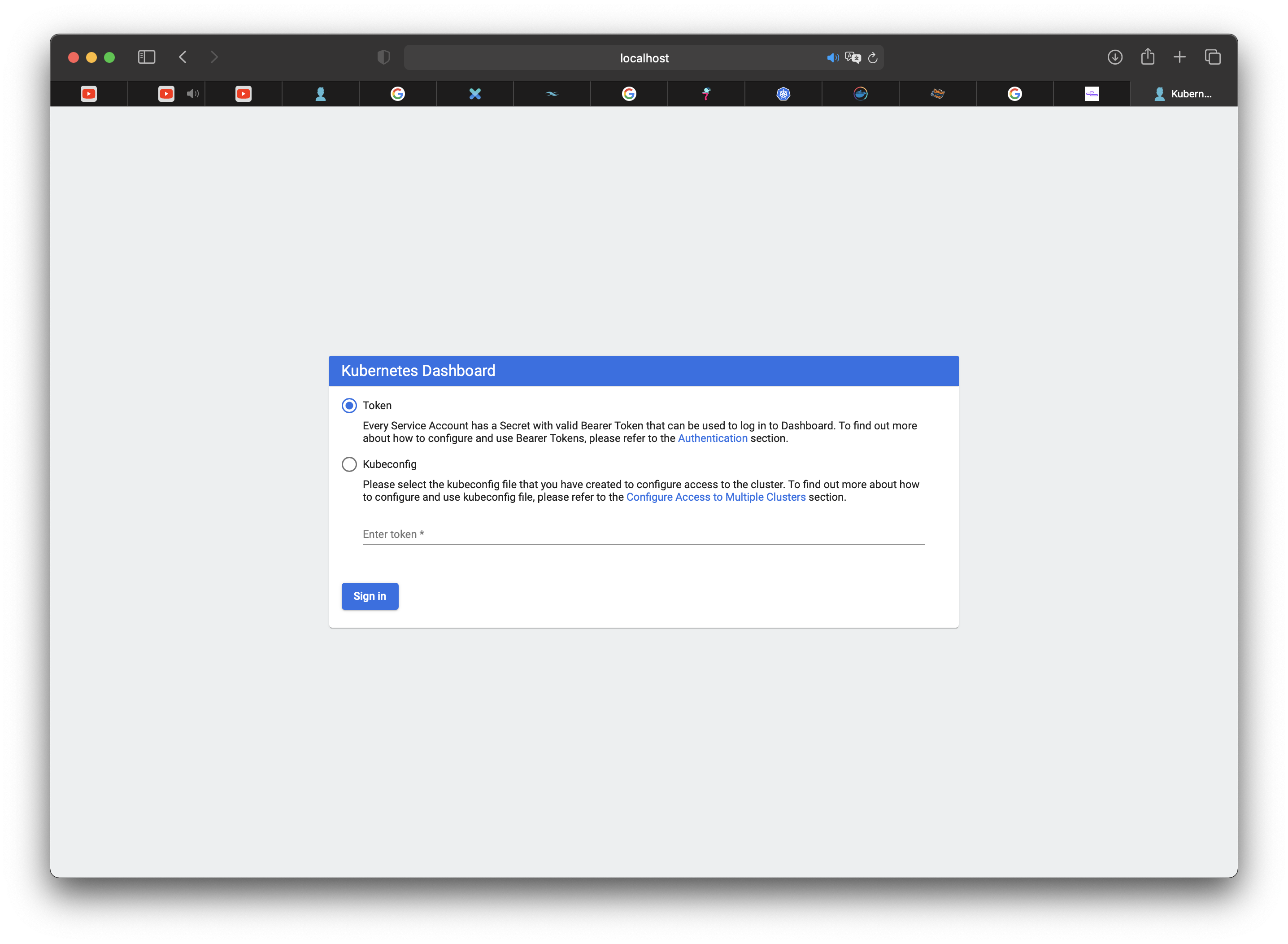
Task: Switch to the white page icon tab
Action: coord(1092,94)
